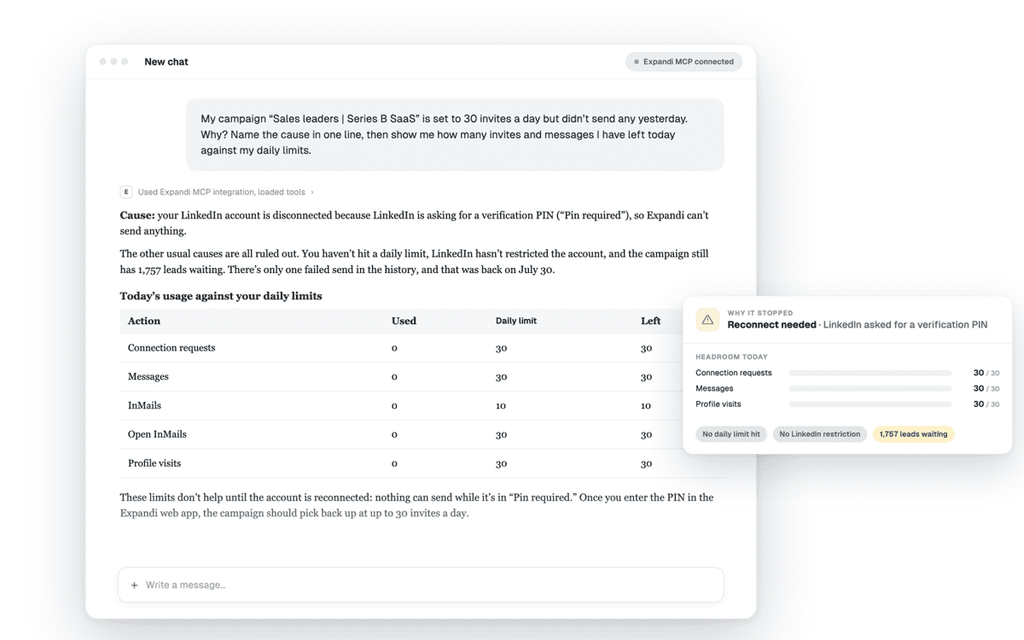
Task: Click the third window control dot
Action: click(x=125, y=61)
